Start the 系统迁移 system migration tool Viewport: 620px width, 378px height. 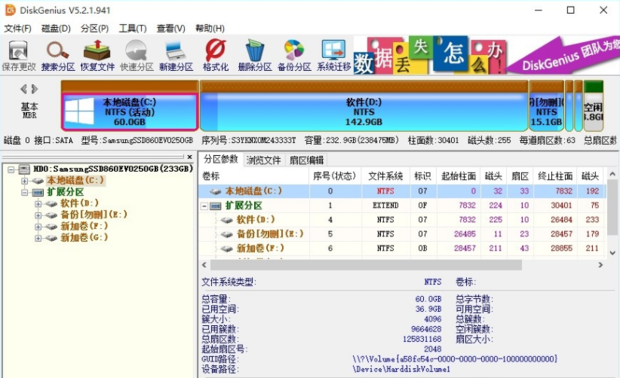click(334, 55)
